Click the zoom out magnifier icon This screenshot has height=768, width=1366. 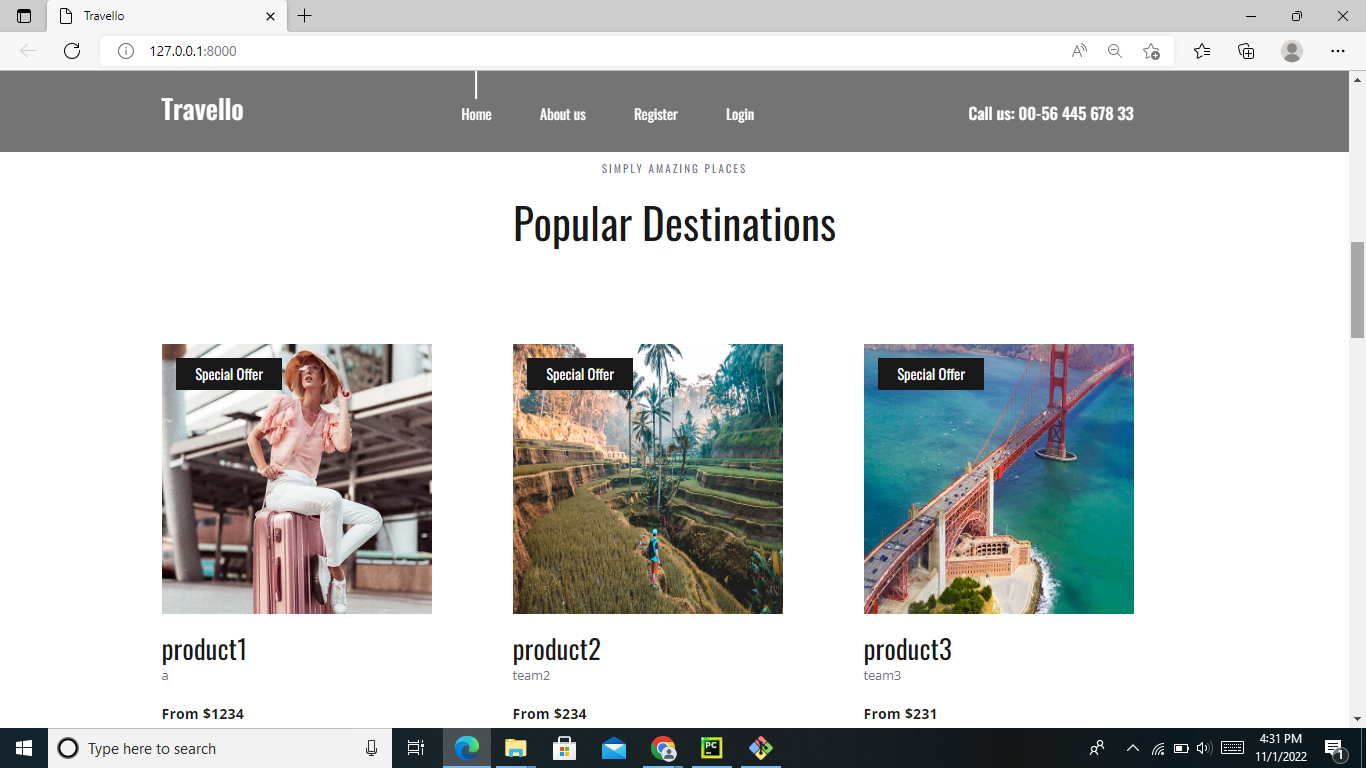(x=1114, y=50)
